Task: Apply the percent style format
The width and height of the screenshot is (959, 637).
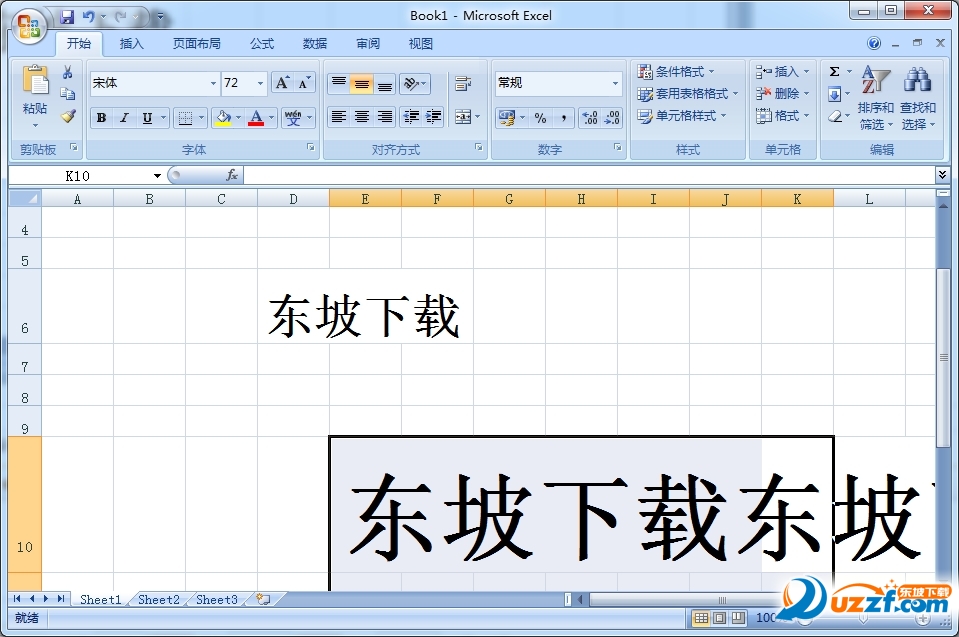Action: (x=540, y=117)
